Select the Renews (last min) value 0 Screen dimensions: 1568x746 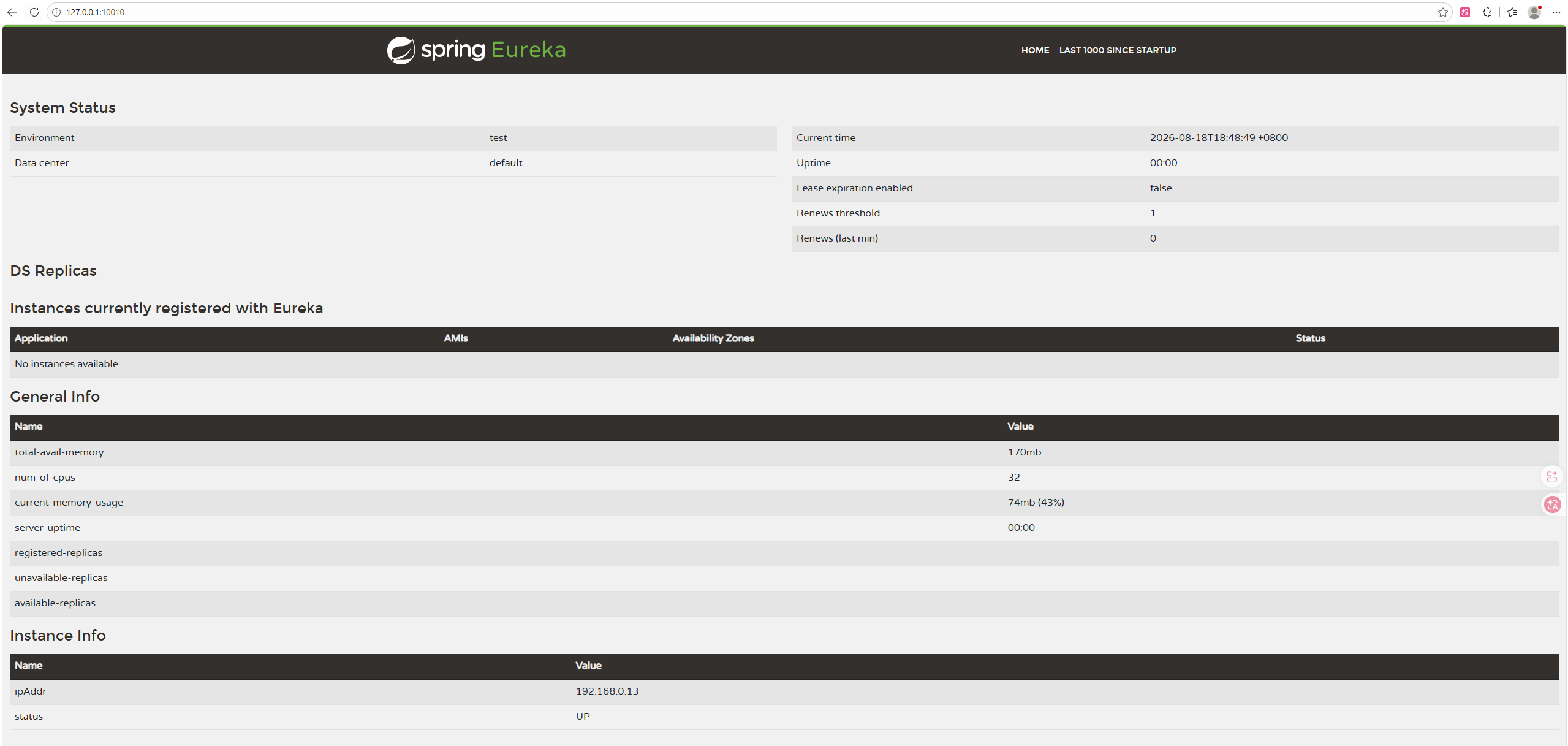point(1153,238)
